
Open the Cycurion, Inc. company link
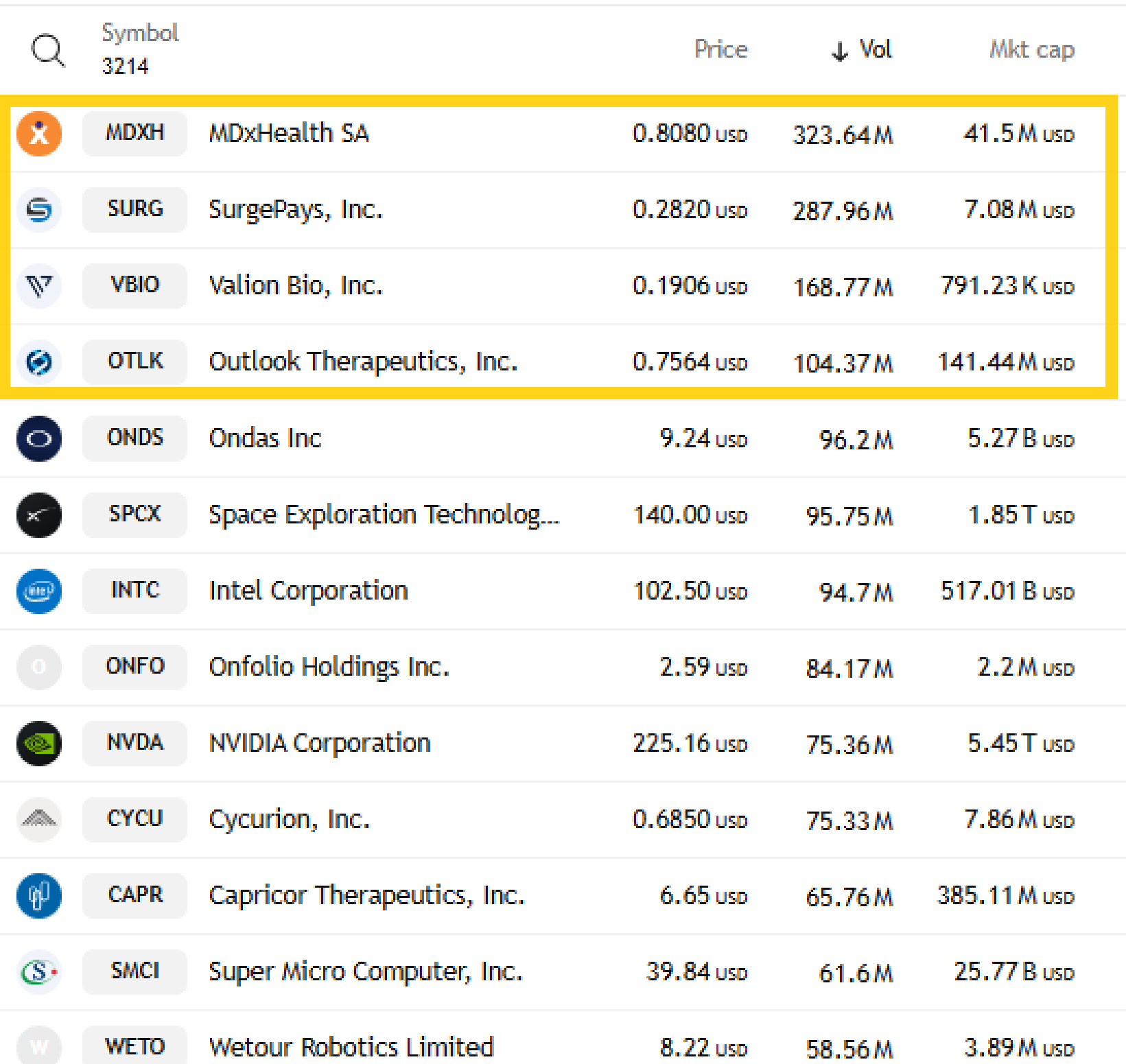[x=289, y=819]
